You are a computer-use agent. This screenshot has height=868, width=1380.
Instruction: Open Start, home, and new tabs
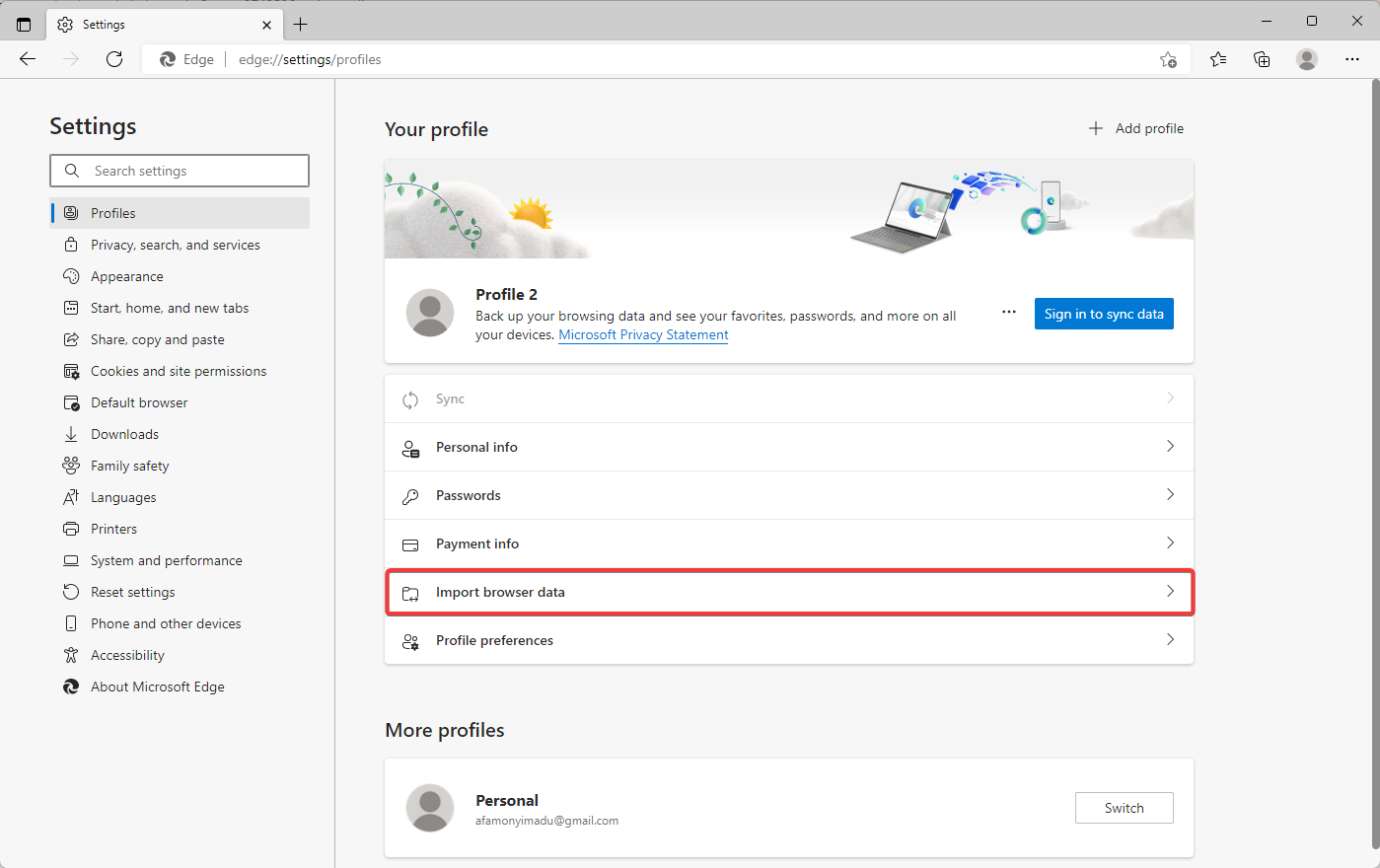[x=180, y=308]
